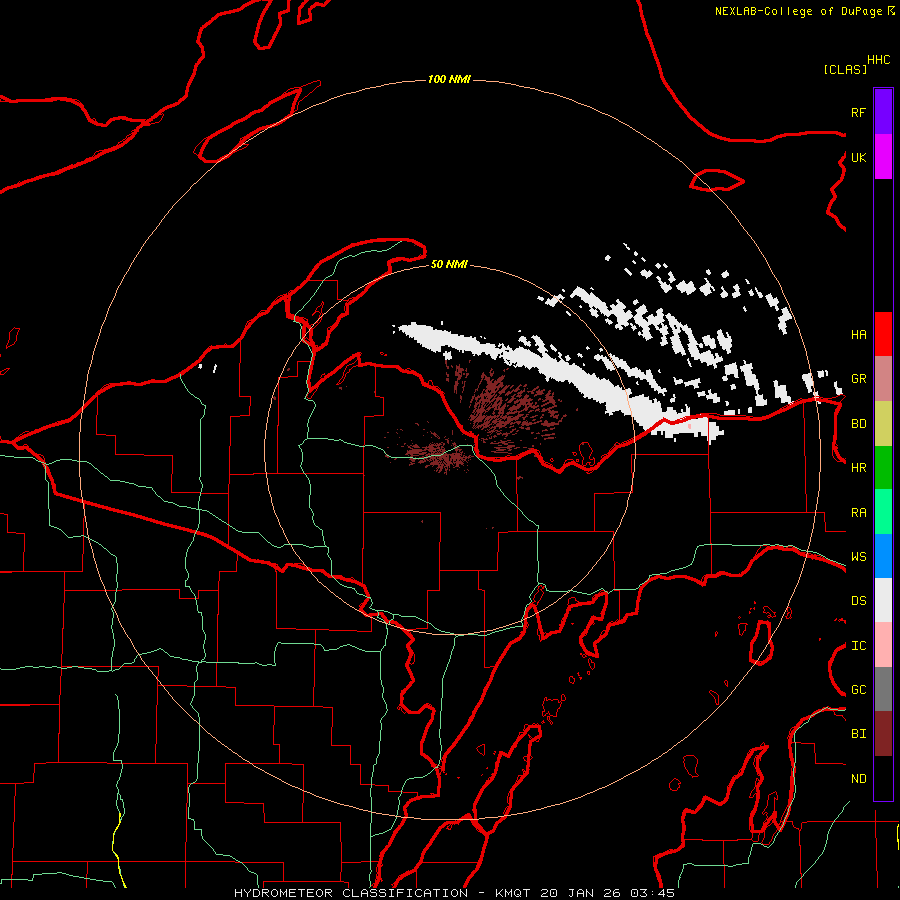Click the WS legend label
The height and width of the screenshot is (900, 900).
point(858,557)
